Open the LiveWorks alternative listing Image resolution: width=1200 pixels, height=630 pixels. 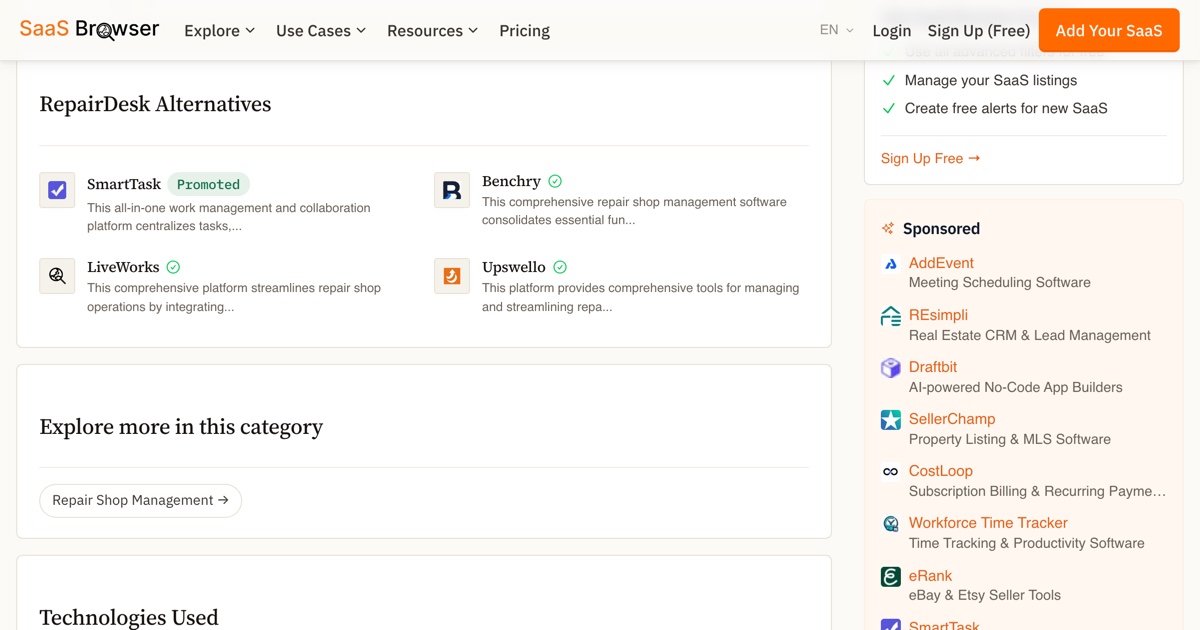123,267
